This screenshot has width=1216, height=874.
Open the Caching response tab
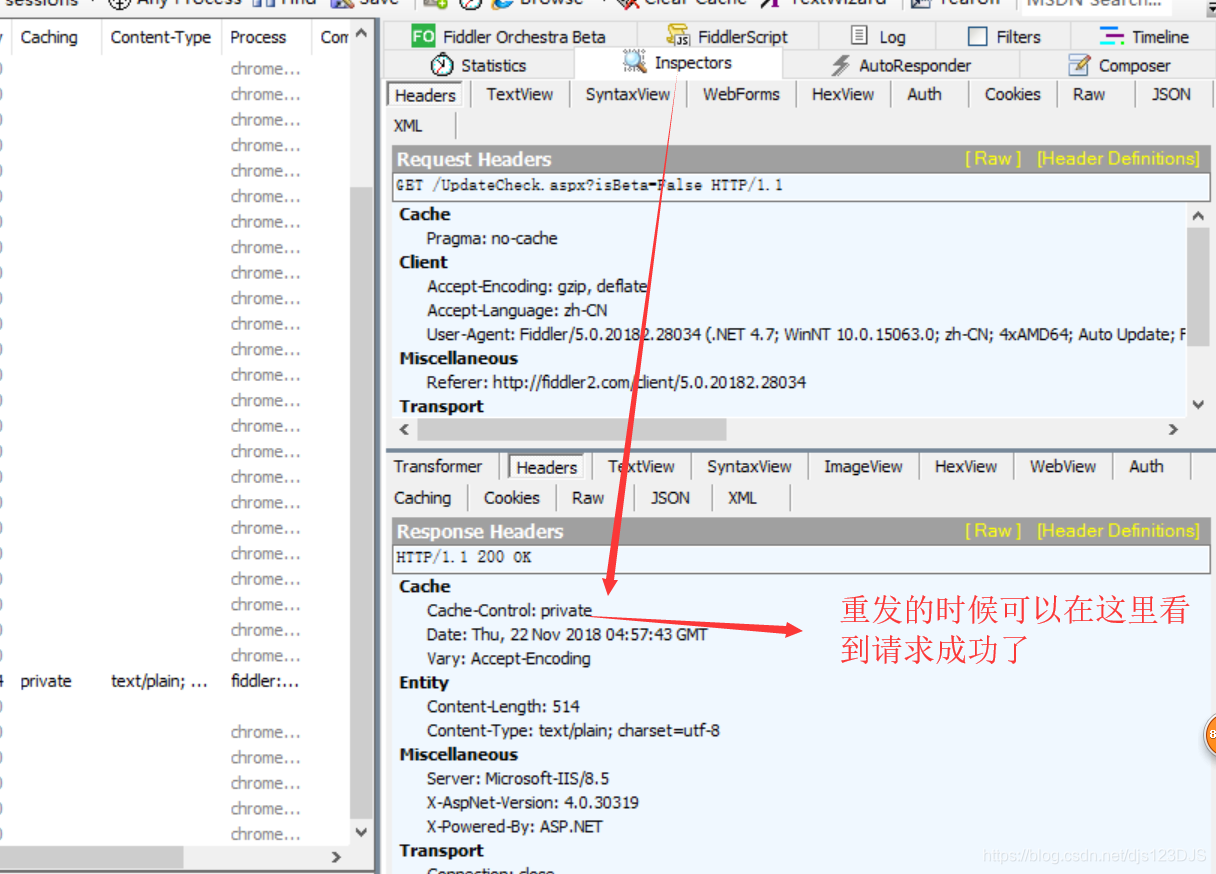click(422, 497)
